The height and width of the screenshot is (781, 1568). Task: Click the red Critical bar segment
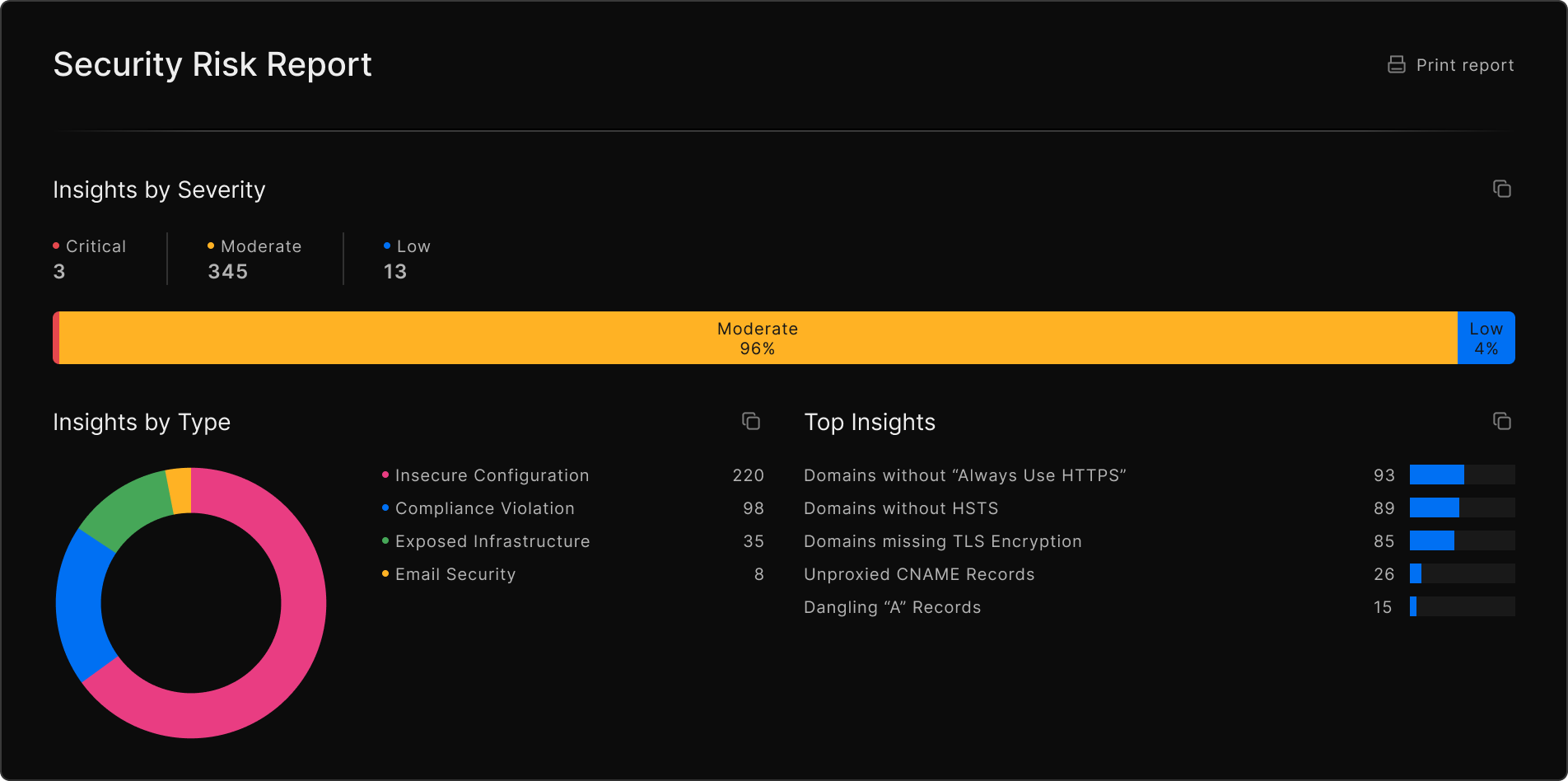[56, 338]
